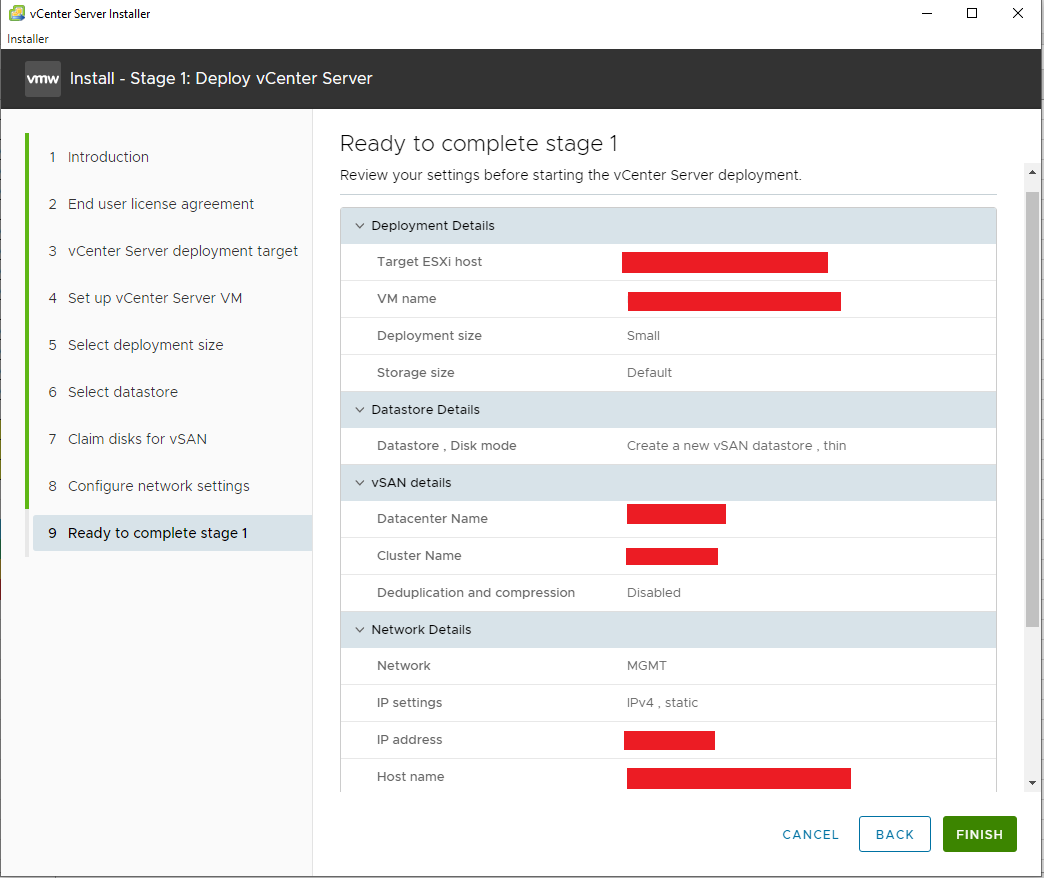Select Ready to complete stage 1 step
The image size is (1044, 878).
[x=172, y=533]
